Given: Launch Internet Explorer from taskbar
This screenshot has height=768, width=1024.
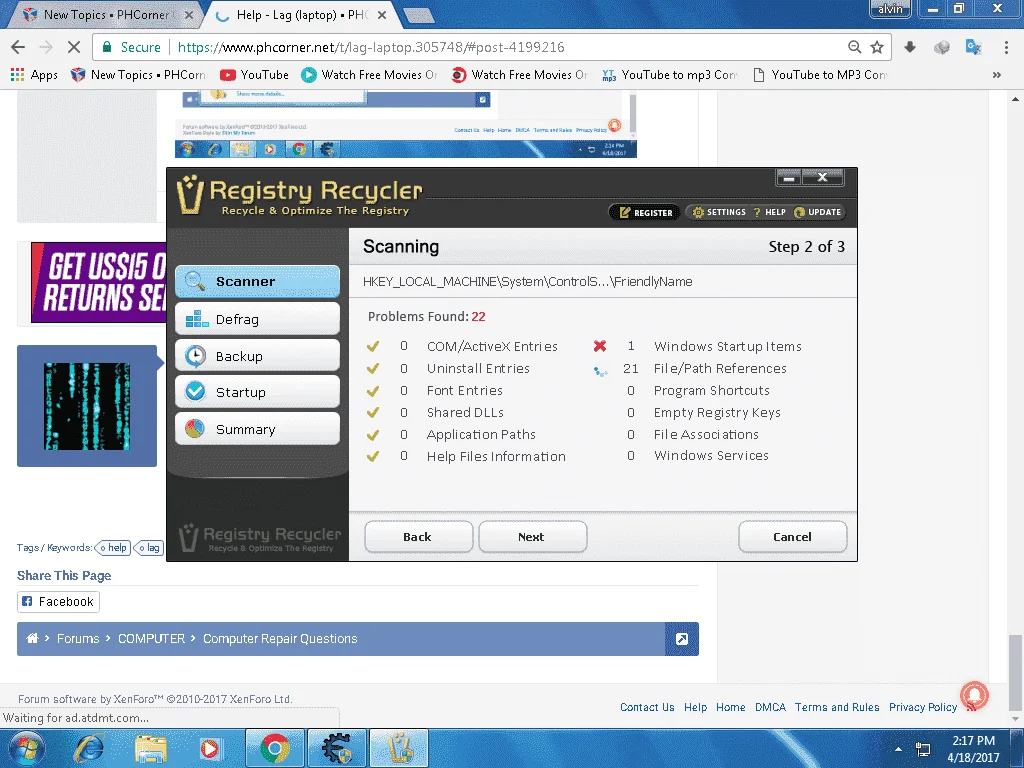Looking at the screenshot, I should [89, 748].
